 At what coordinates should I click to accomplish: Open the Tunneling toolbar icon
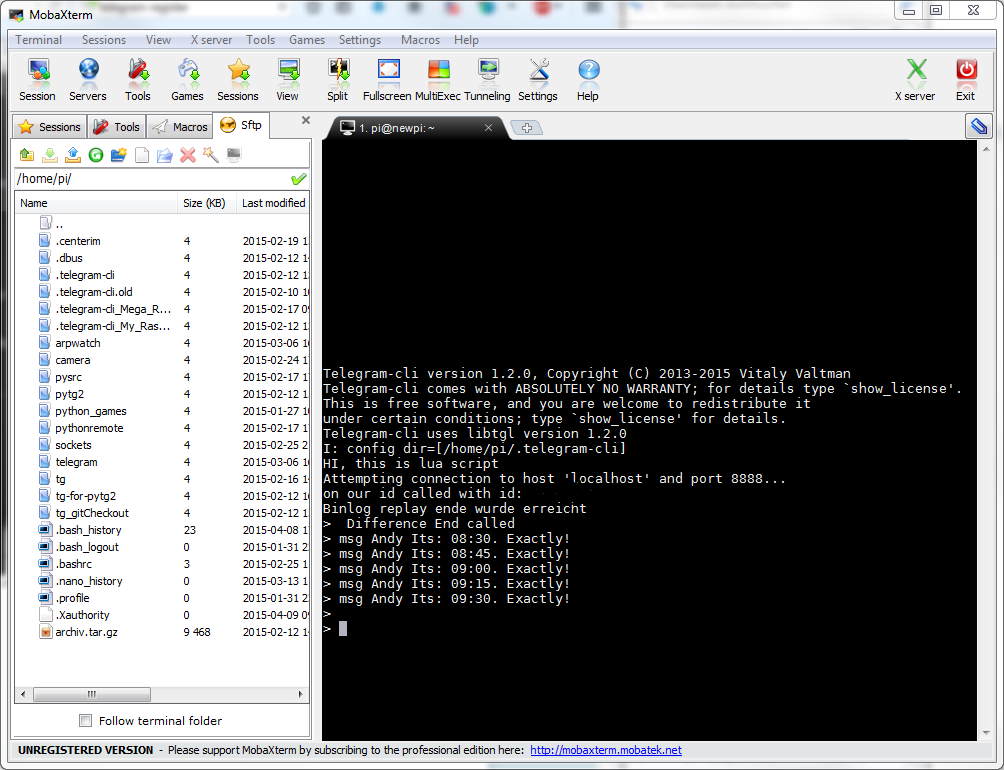click(x=487, y=79)
